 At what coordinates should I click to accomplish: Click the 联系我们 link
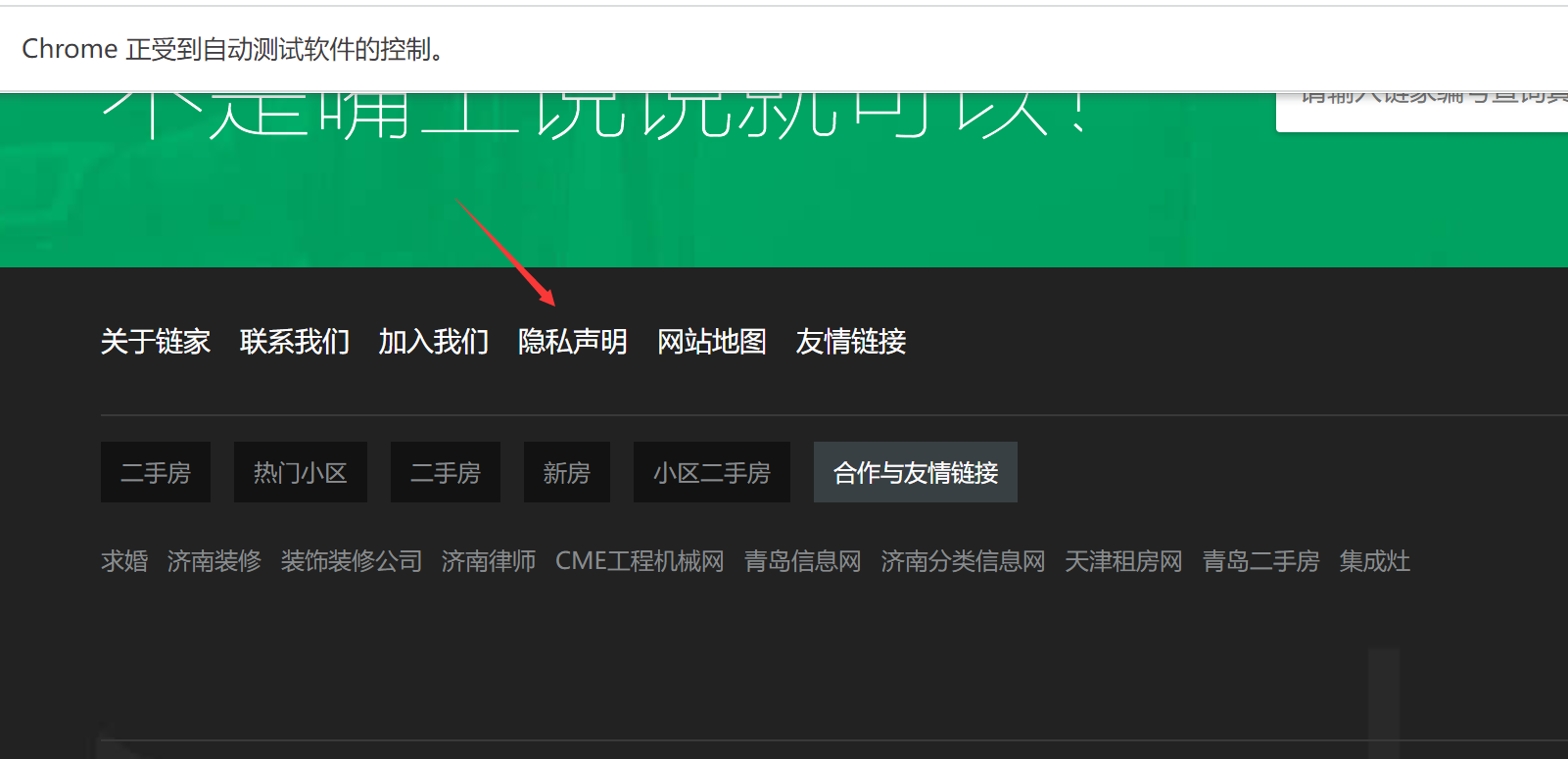click(295, 342)
